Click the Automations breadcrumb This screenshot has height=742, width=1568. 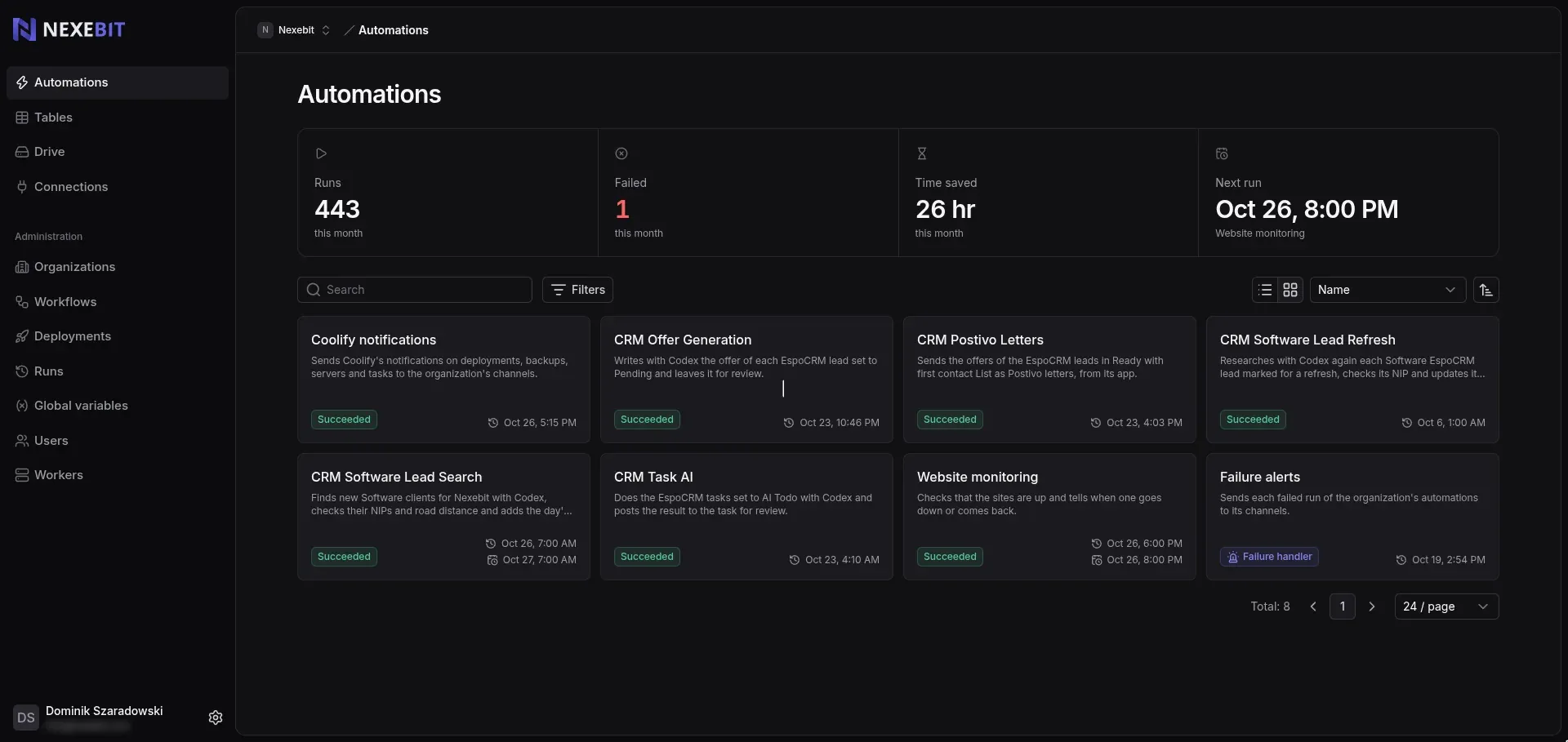[x=393, y=30]
